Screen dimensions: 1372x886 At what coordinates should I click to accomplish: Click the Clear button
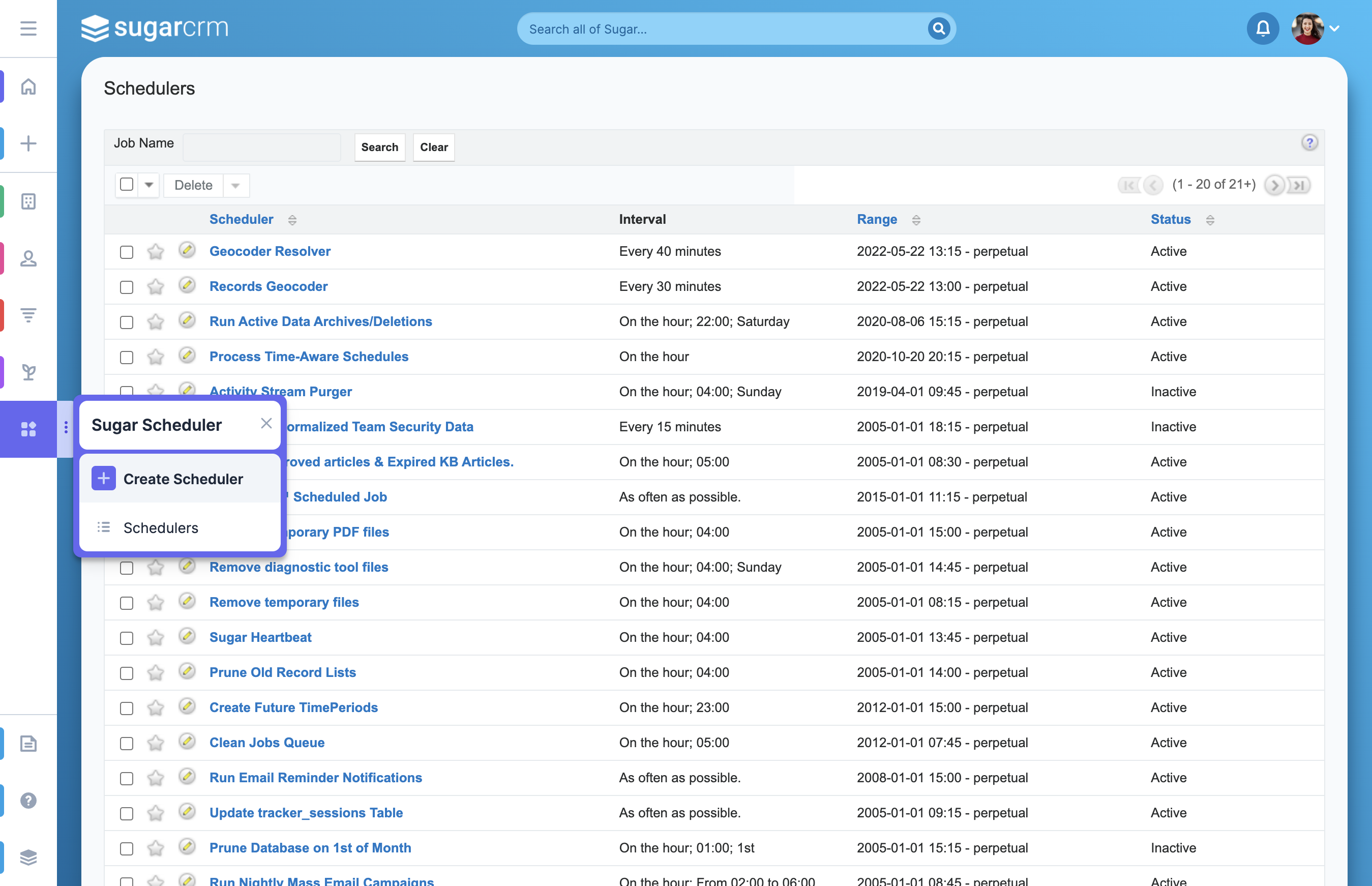[x=434, y=147]
